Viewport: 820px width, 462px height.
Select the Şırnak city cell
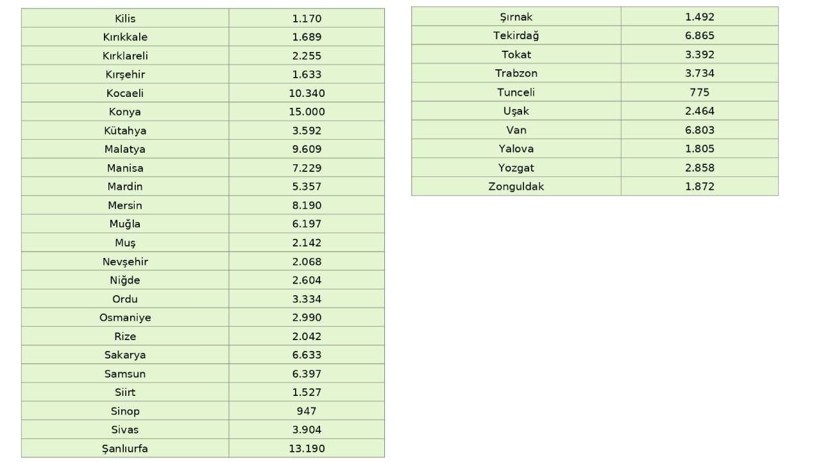[516, 17]
